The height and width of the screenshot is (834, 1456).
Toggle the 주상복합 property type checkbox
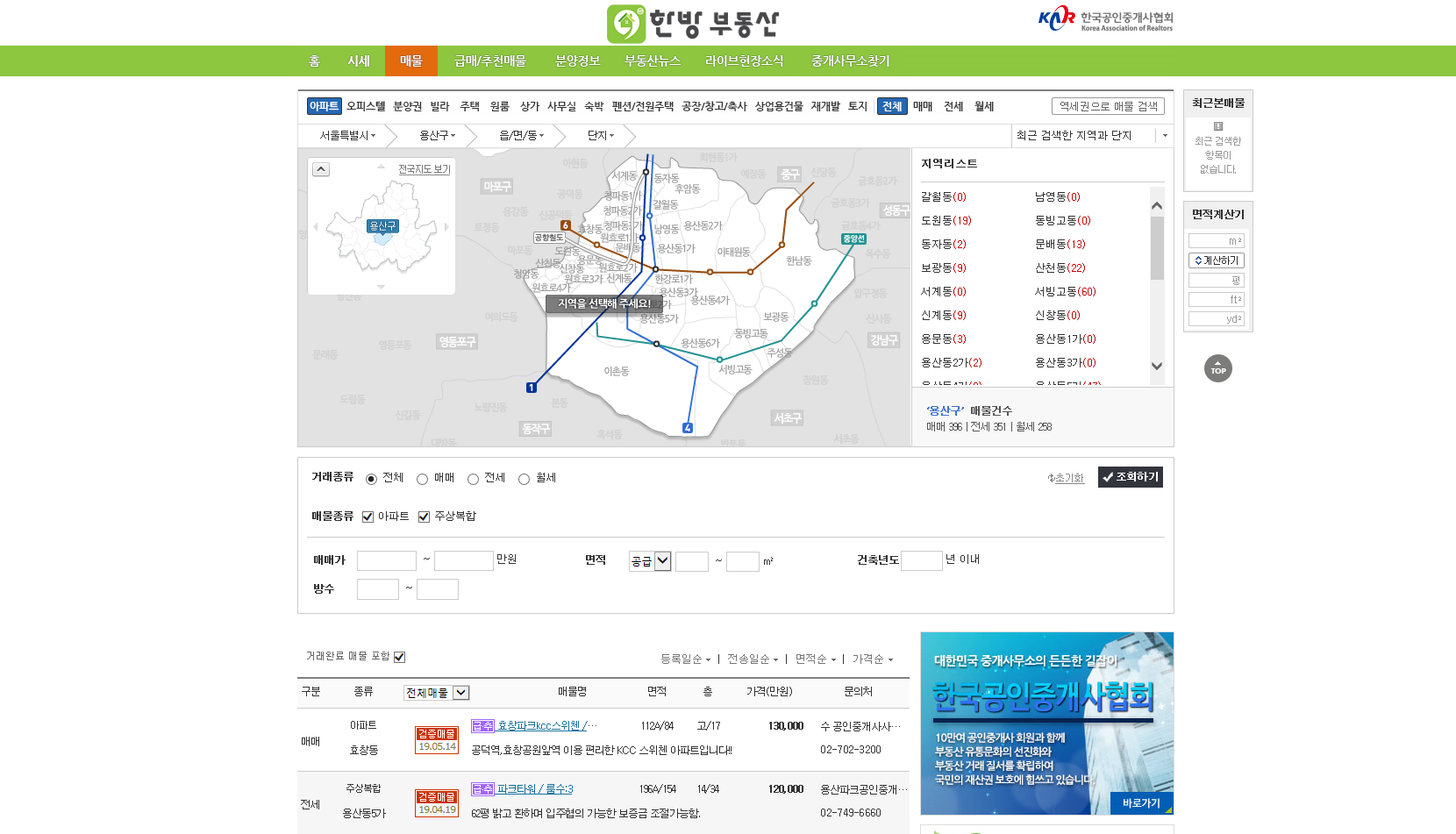click(424, 517)
